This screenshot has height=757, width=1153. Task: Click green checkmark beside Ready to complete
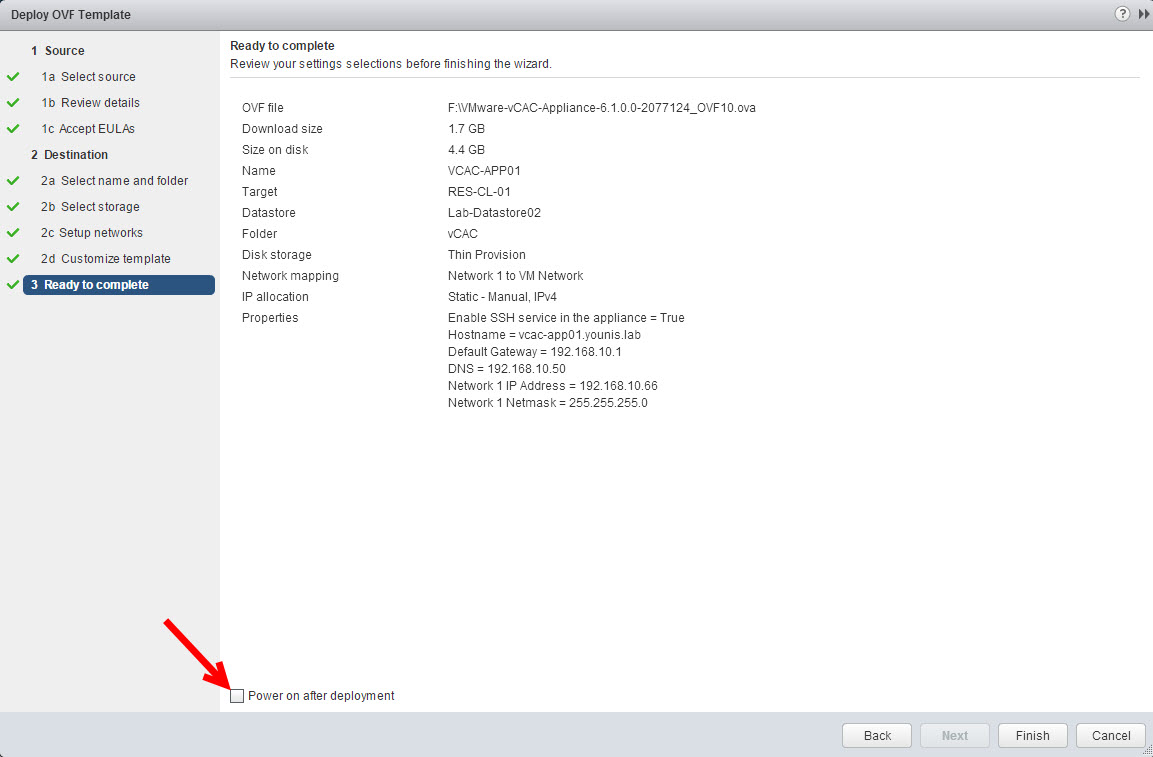click(x=13, y=285)
